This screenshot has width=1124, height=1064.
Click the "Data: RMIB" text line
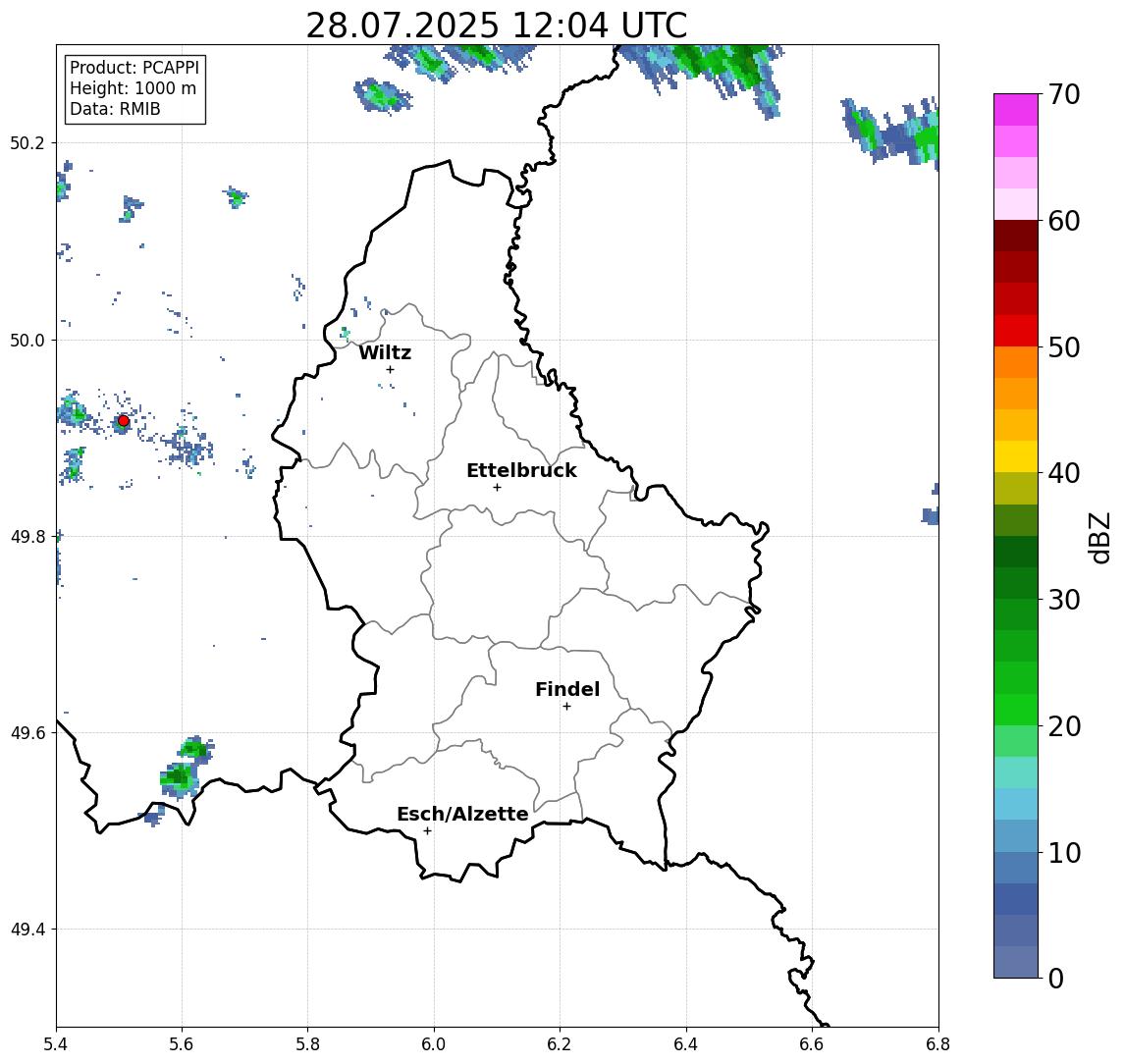pyautogui.click(x=115, y=109)
